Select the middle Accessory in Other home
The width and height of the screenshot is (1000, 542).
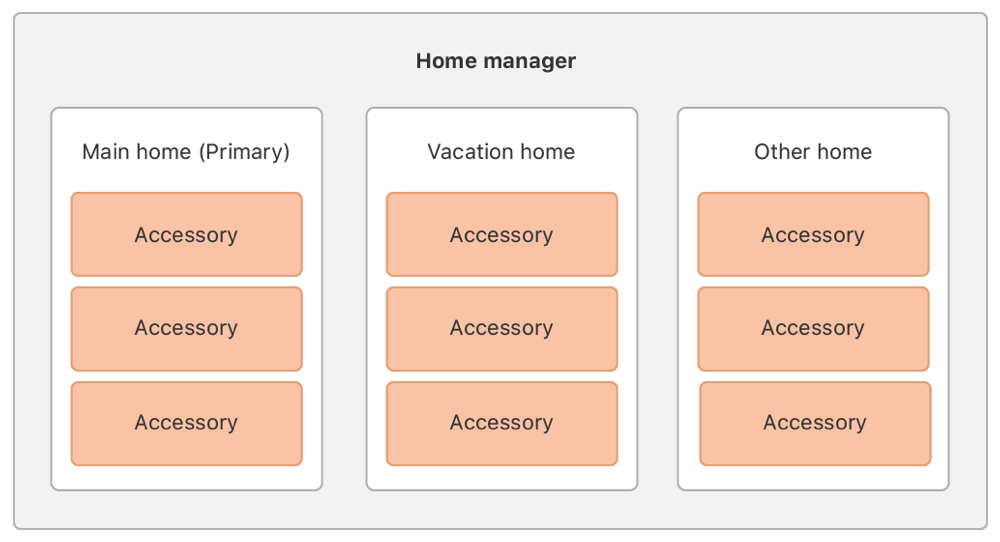point(813,328)
